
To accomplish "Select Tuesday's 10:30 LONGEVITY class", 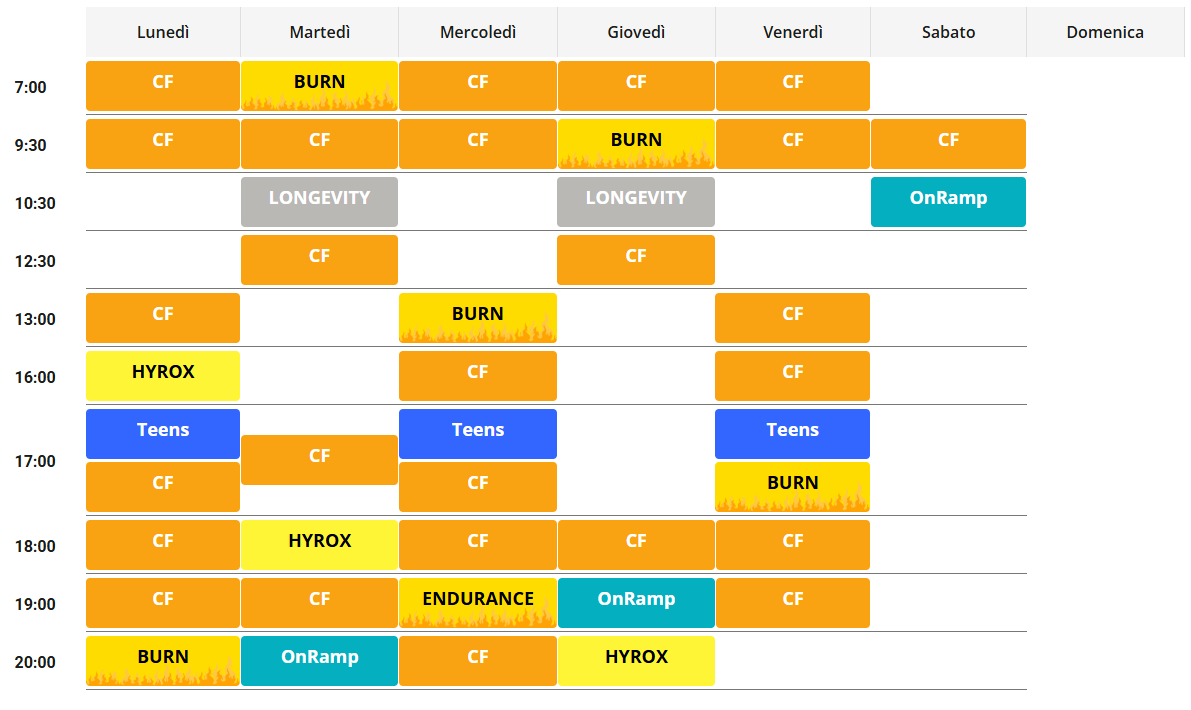I will click(x=319, y=202).
